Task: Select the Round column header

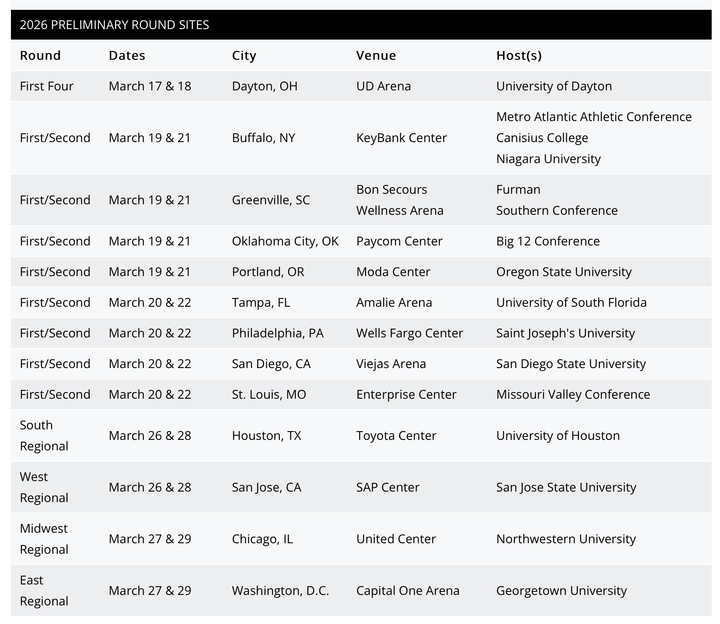Action: [40, 56]
